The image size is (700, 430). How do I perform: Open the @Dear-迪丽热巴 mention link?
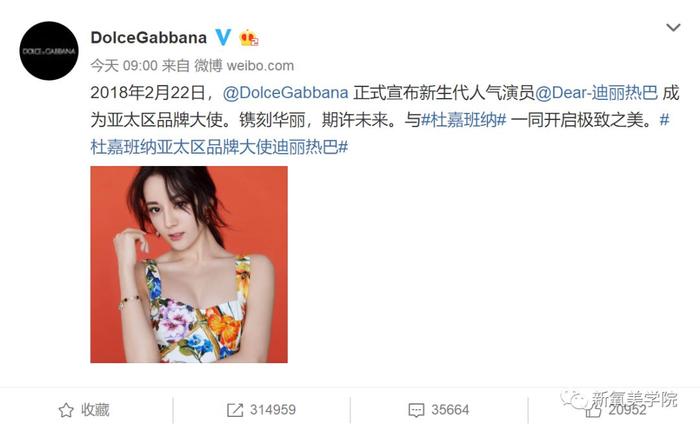(596, 93)
